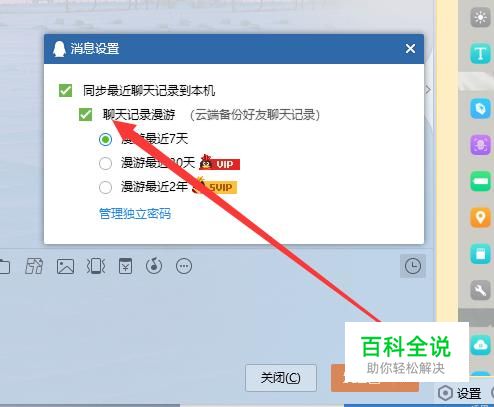Image resolution: width=494 pixels, height=407 pixels.
Task: Click the orange location pin sidebar icon
Action: coord(480,218)
